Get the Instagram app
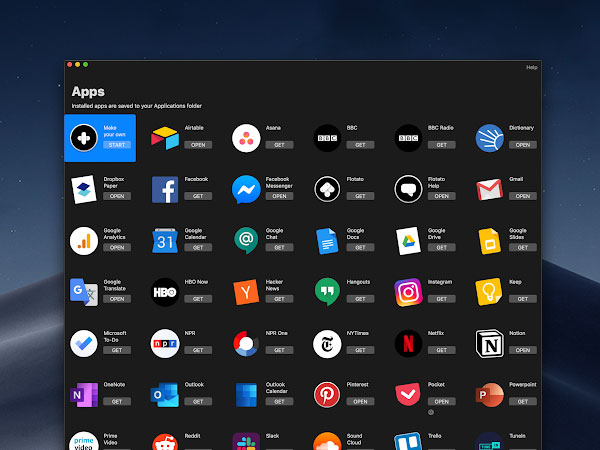The width and height of the screenshot is (600, 450). [442, 299]
